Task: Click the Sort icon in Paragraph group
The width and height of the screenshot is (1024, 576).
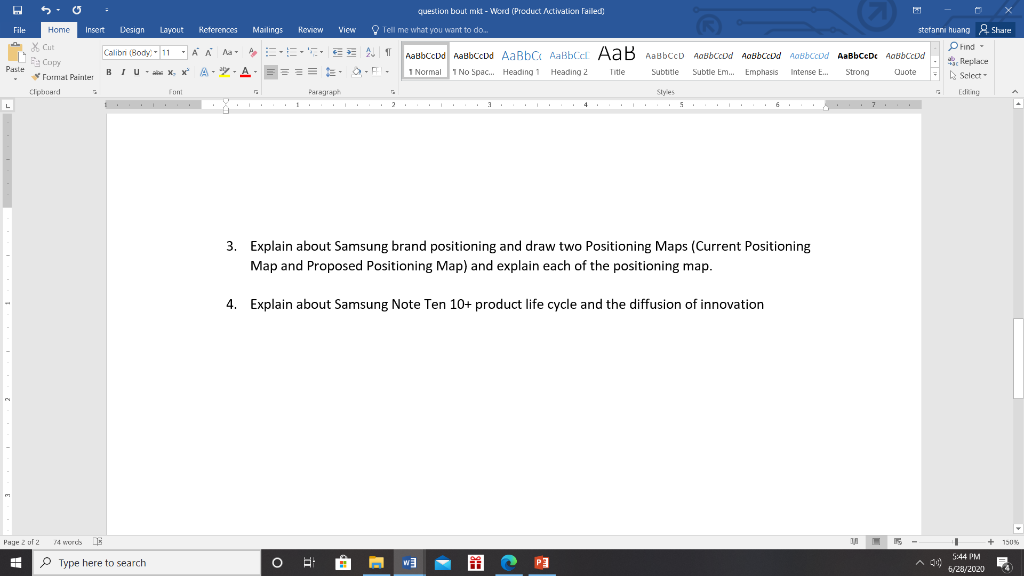Action: (x=369, y=53)
